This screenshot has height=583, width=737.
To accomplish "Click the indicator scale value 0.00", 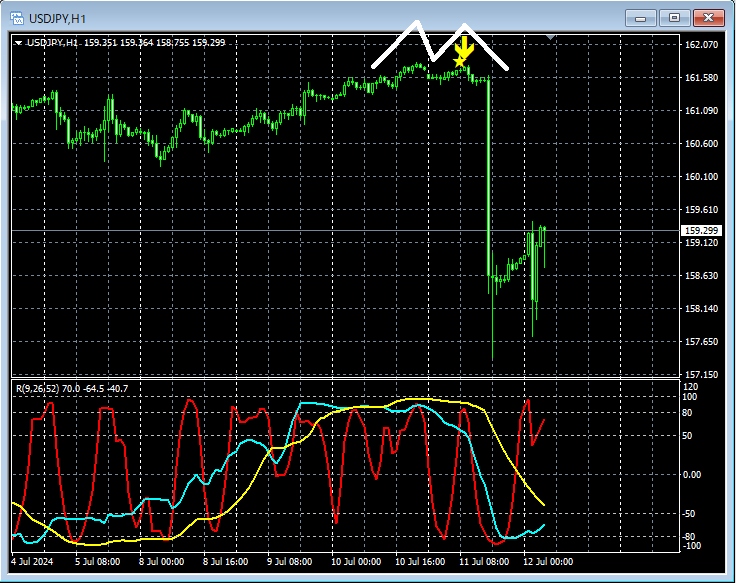I will tap(692, 474).
